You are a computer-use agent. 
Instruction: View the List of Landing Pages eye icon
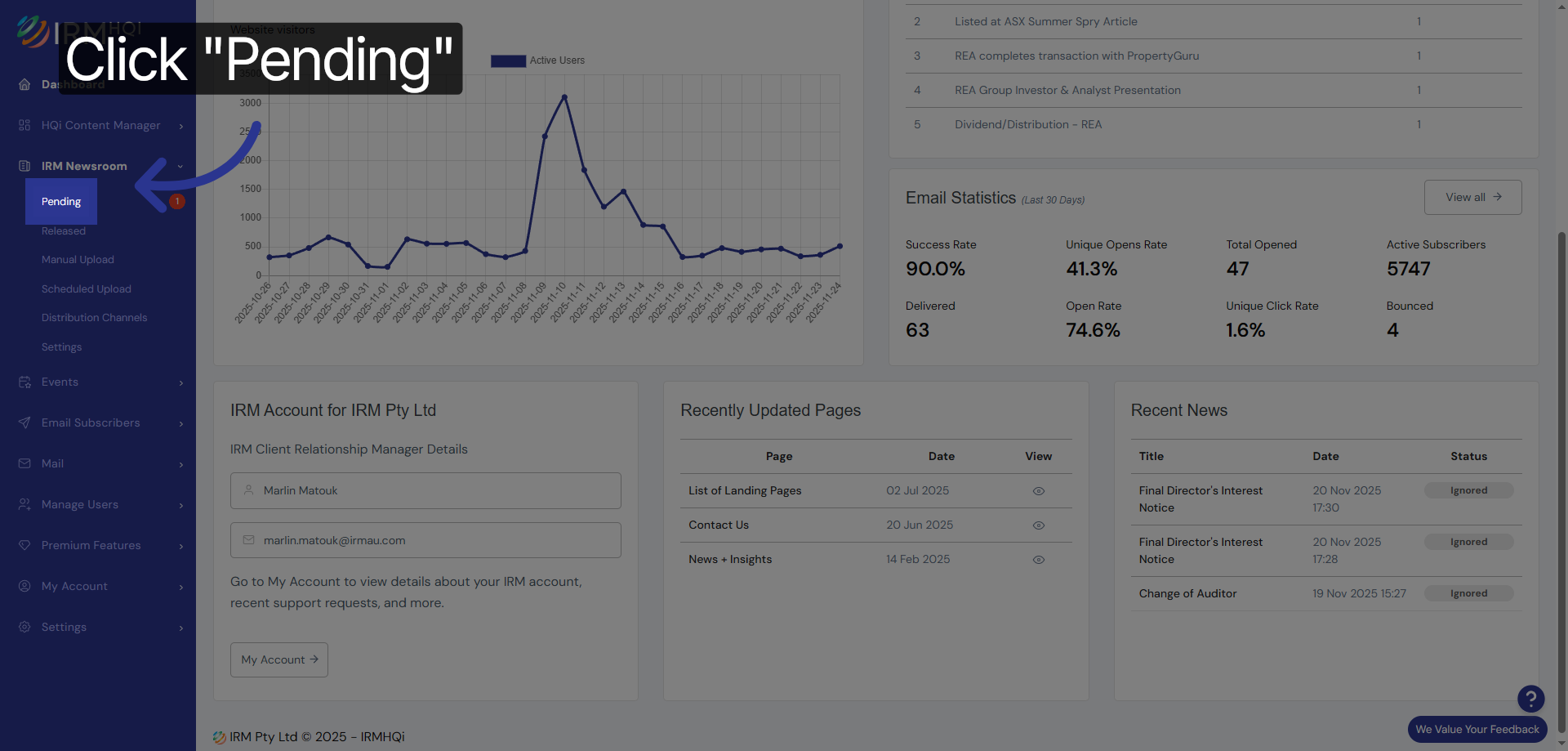tap(1039, 491)
